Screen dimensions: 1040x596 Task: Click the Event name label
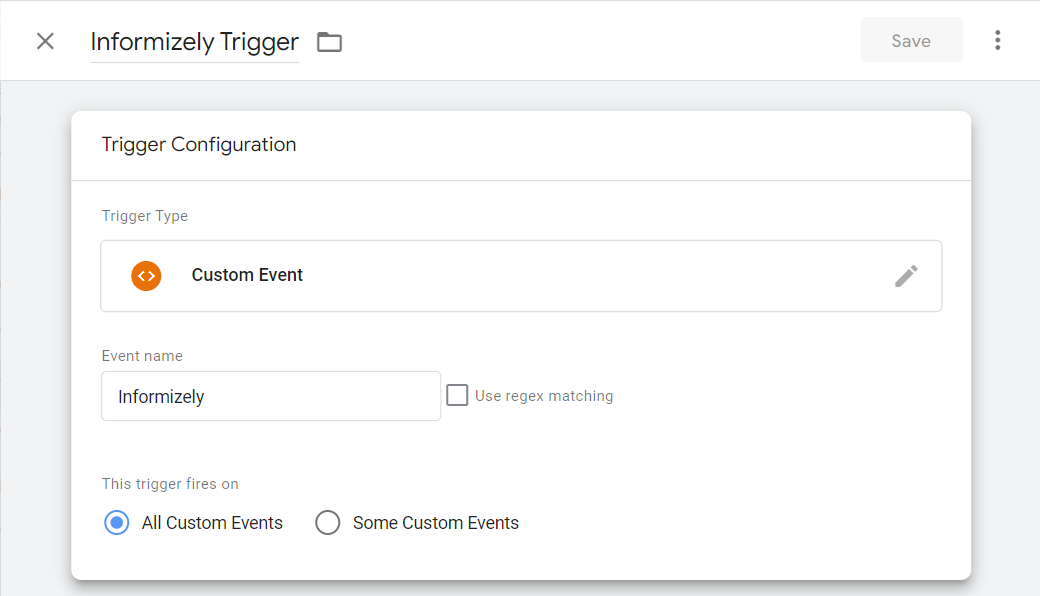pos(142,356)
